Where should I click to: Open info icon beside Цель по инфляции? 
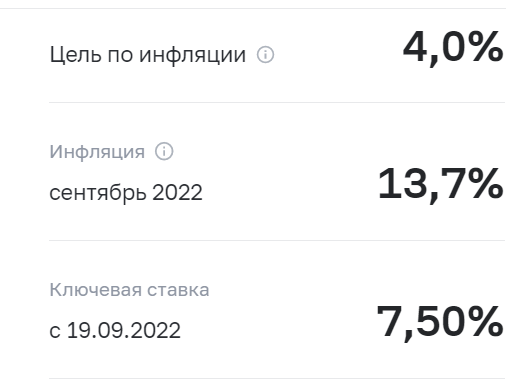tap(265, 55)
